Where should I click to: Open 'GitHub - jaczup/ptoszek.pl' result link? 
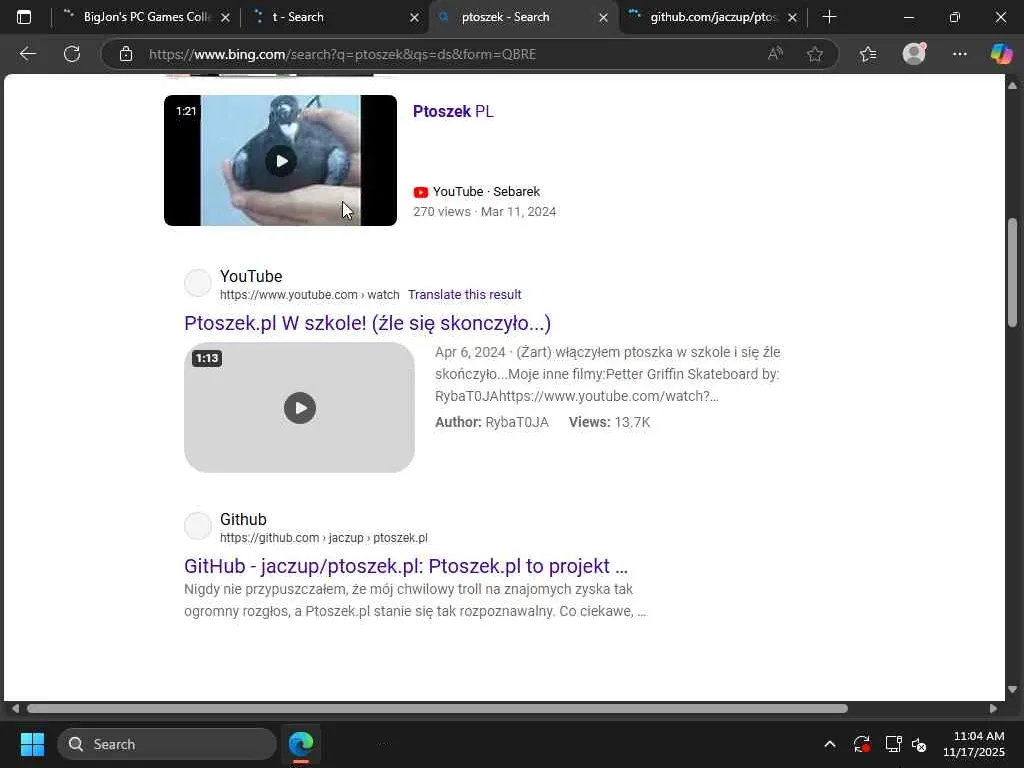coord(406,566)
